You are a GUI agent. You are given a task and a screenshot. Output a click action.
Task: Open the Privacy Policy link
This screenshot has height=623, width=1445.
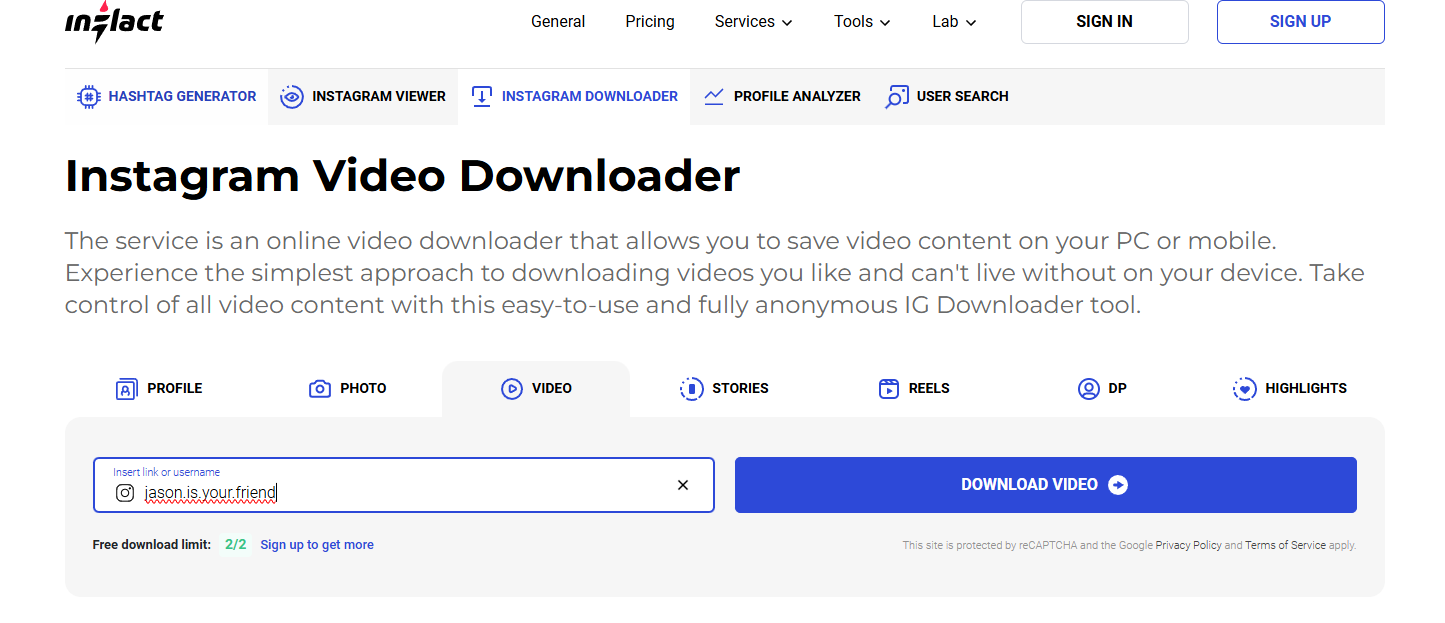(x=1189, y=546)
